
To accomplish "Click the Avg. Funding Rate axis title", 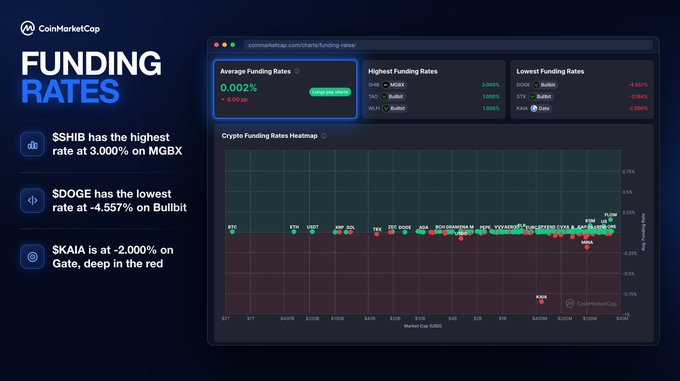I will (x=644, y=232).
